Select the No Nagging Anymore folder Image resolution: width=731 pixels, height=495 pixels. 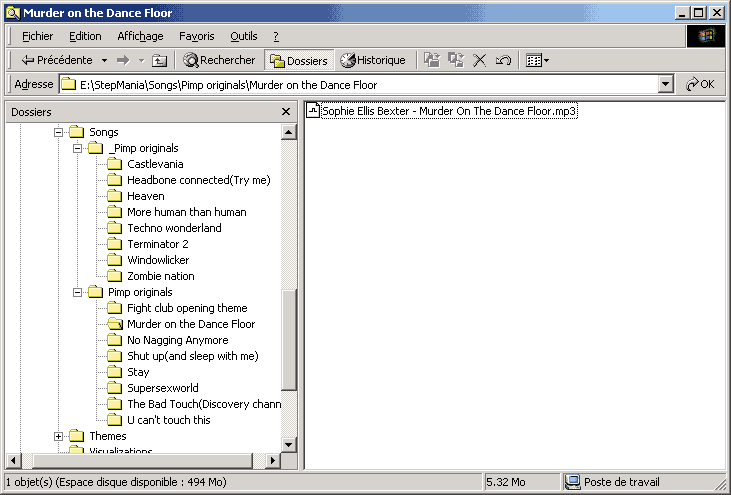coord(178,340)
